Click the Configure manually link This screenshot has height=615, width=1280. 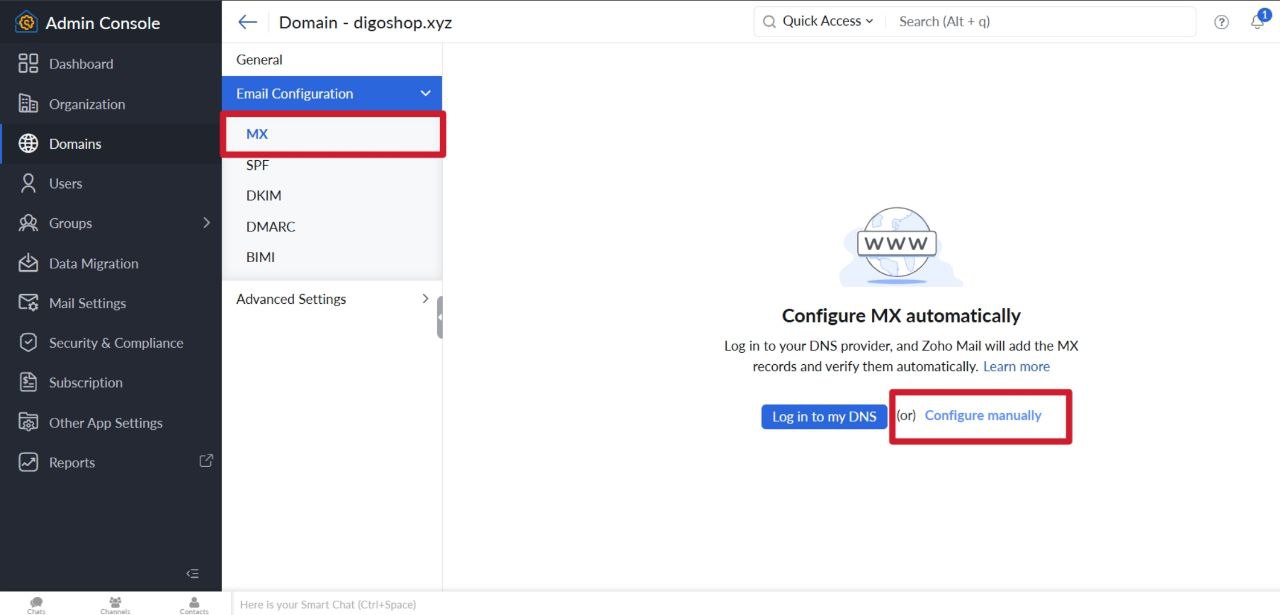point(983,415)
